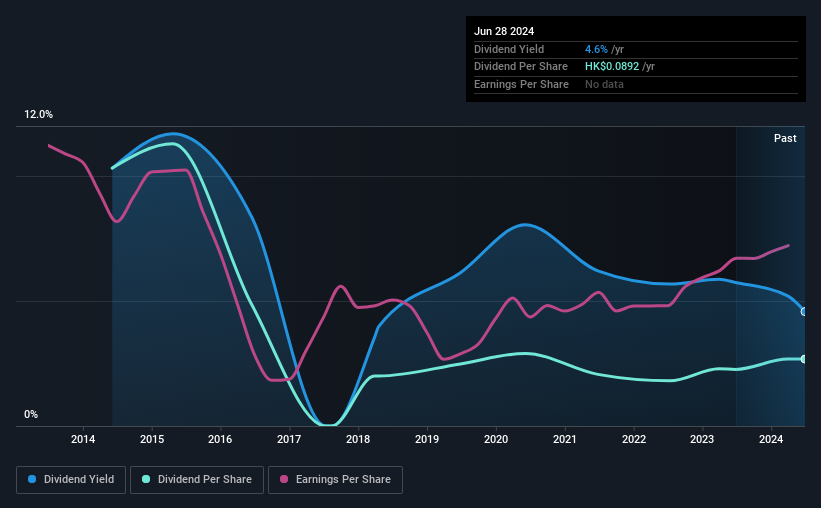Click the 2021 x-axis label
Viewport: 821px width, 508px height.
pyautogui.click(x=565, y=439)
